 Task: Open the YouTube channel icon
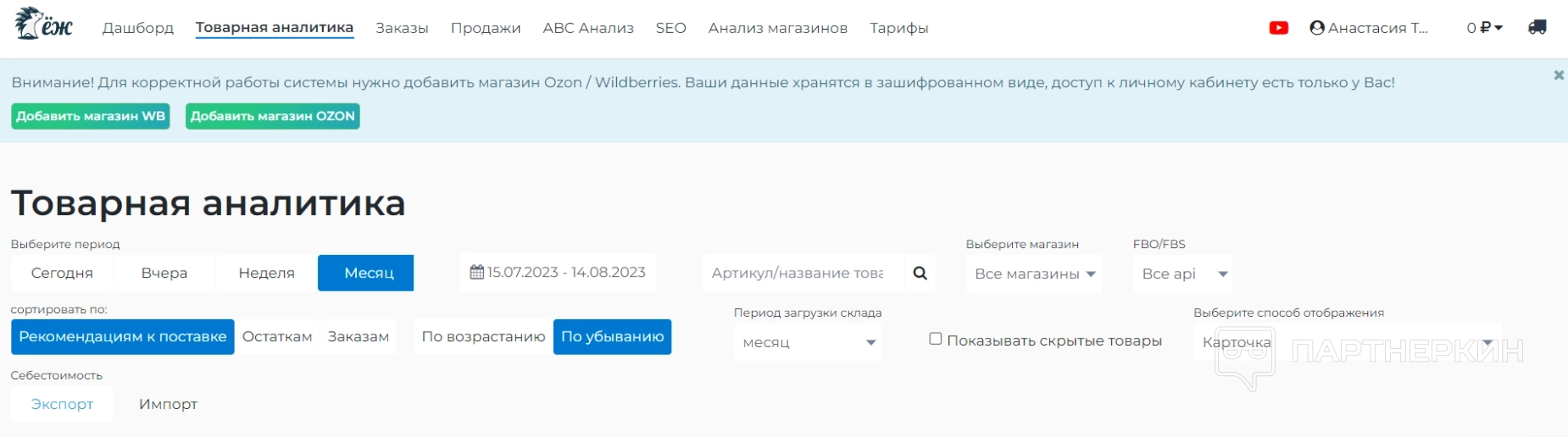tap(1278, 28)
